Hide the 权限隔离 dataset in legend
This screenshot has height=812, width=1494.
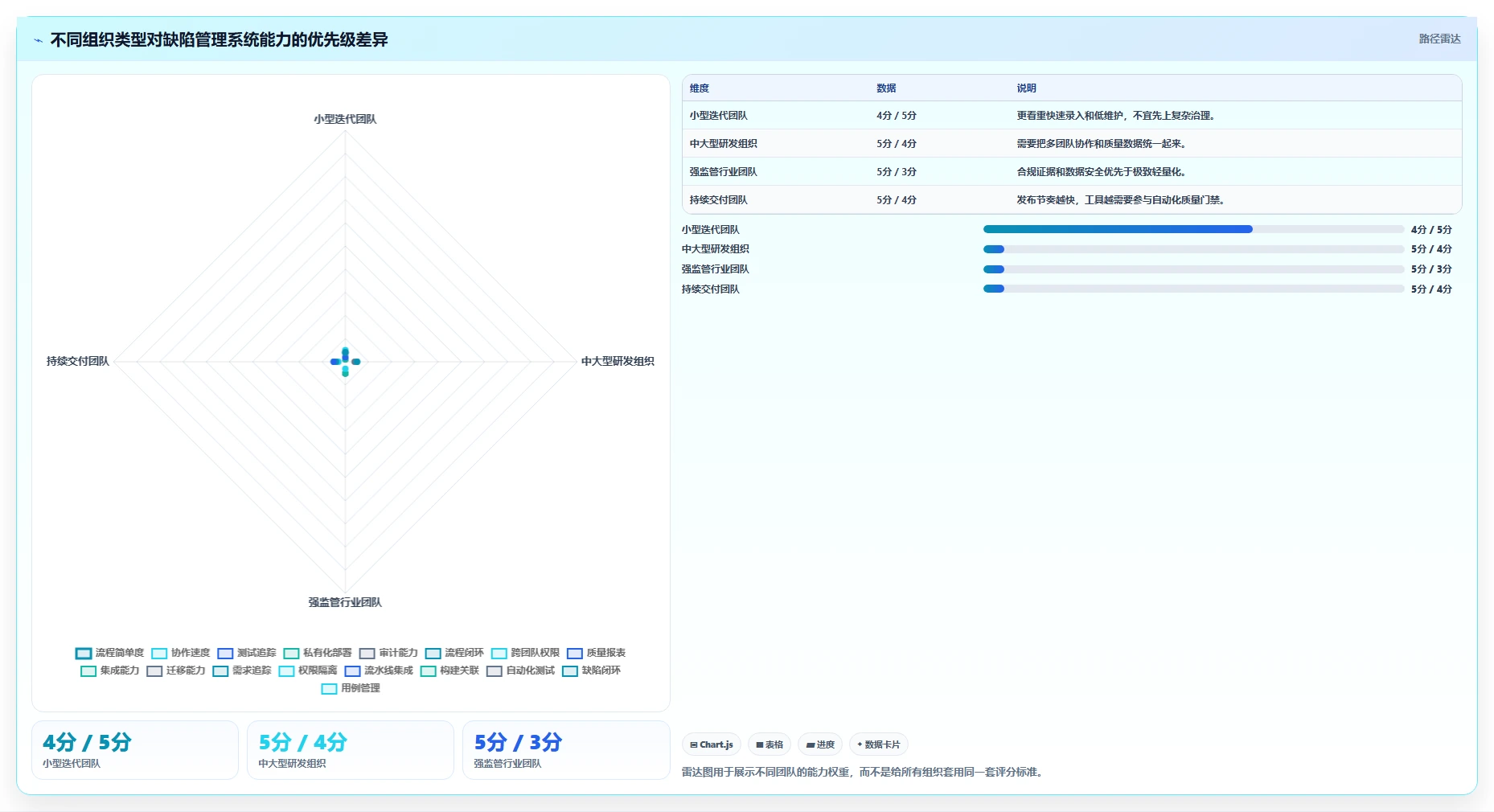[x=308, y=671]
